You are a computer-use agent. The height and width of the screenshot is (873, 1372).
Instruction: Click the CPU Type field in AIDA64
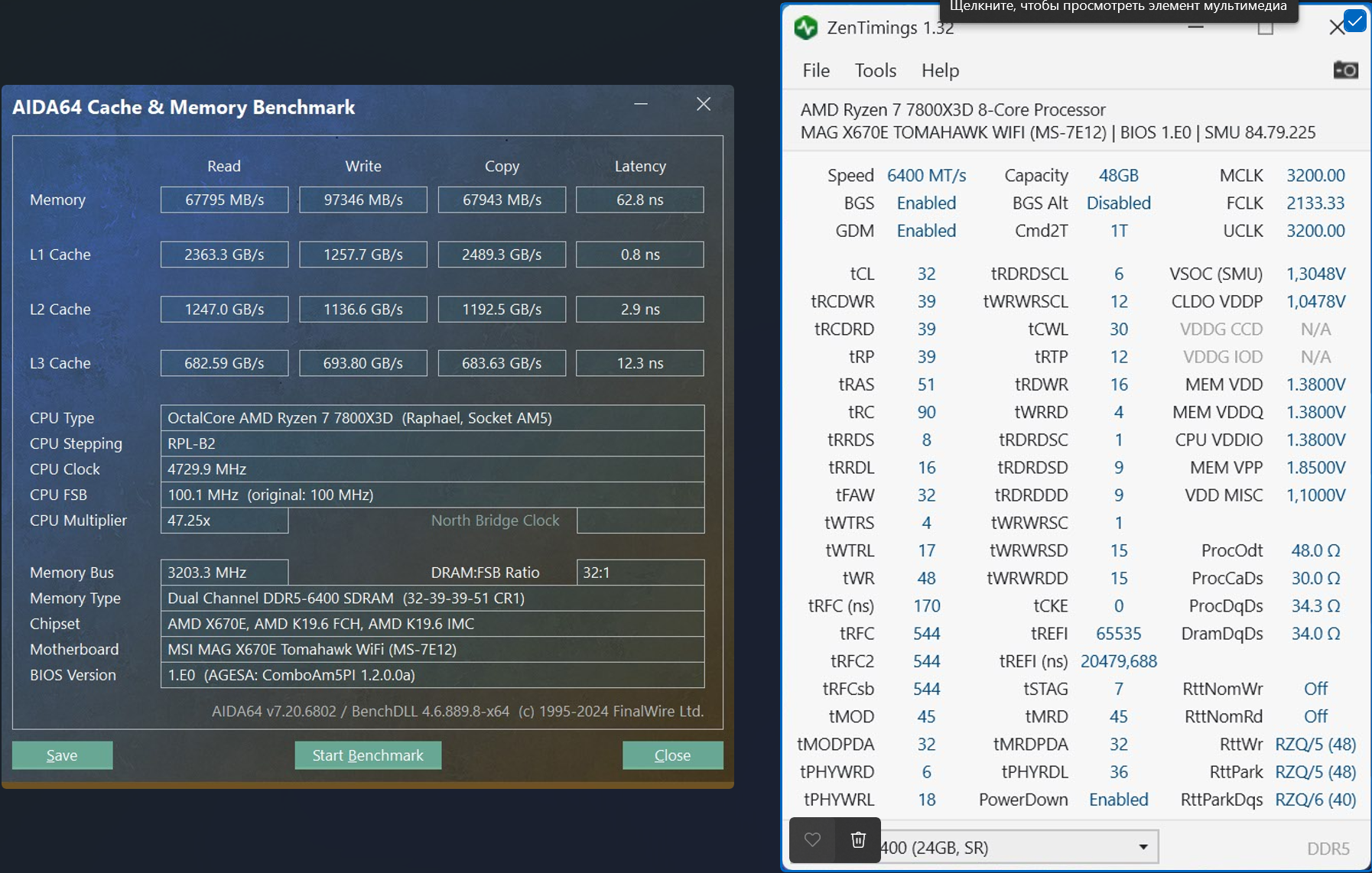pyautogui.click(x=432, y=418)
